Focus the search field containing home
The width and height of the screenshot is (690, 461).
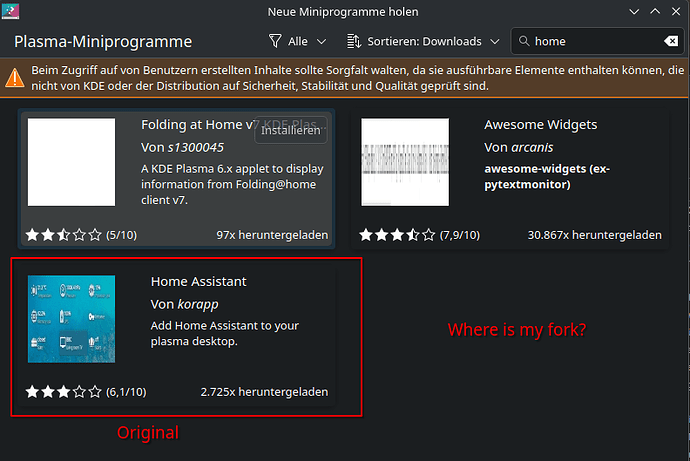(598, 41)
